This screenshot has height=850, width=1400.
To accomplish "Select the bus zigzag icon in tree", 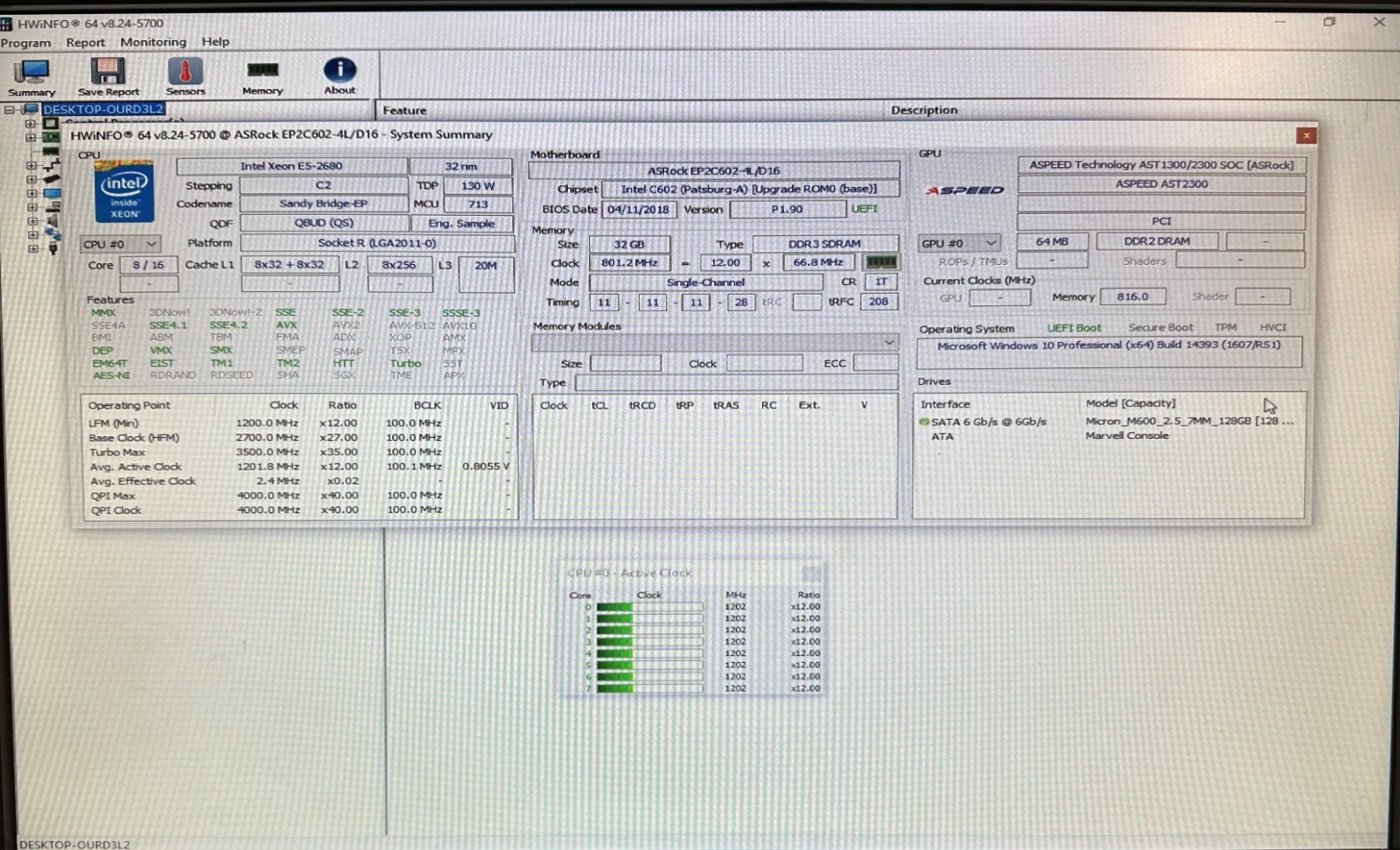I will [52, 164].
